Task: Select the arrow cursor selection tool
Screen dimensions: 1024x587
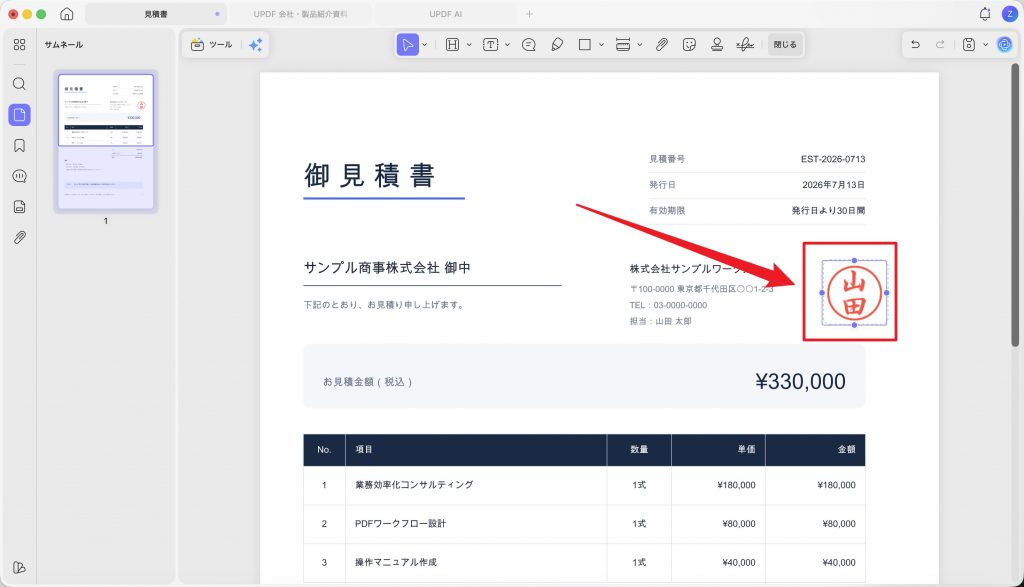Action: coord(408,44)
